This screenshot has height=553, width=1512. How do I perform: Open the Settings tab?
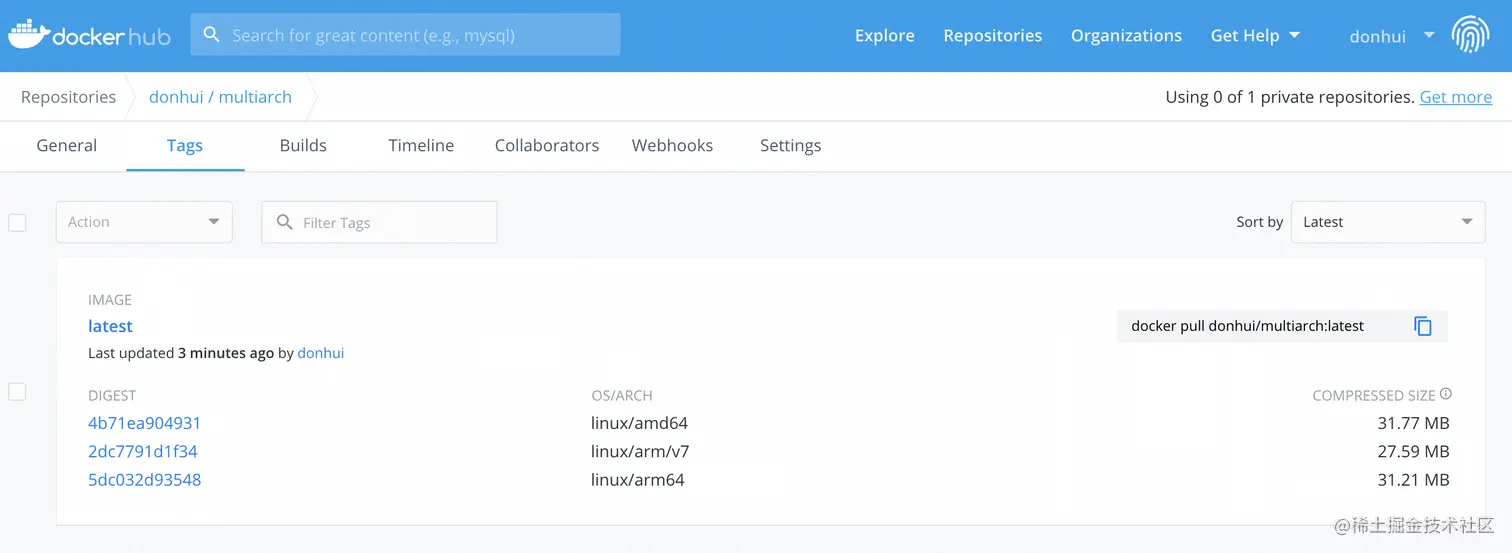tap(790, 145)
